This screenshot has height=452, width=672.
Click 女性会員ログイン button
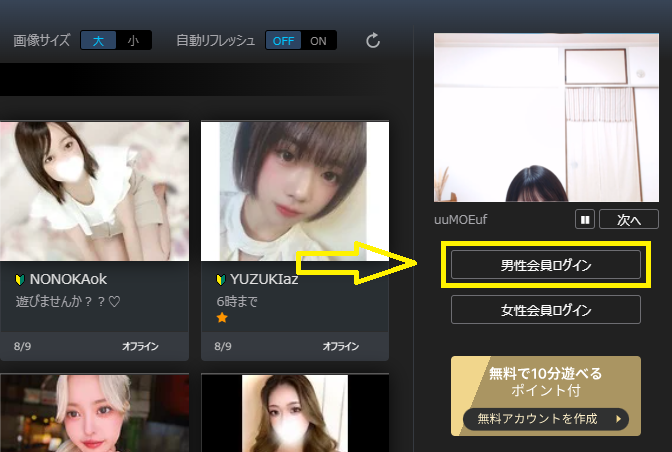point(546,310)
